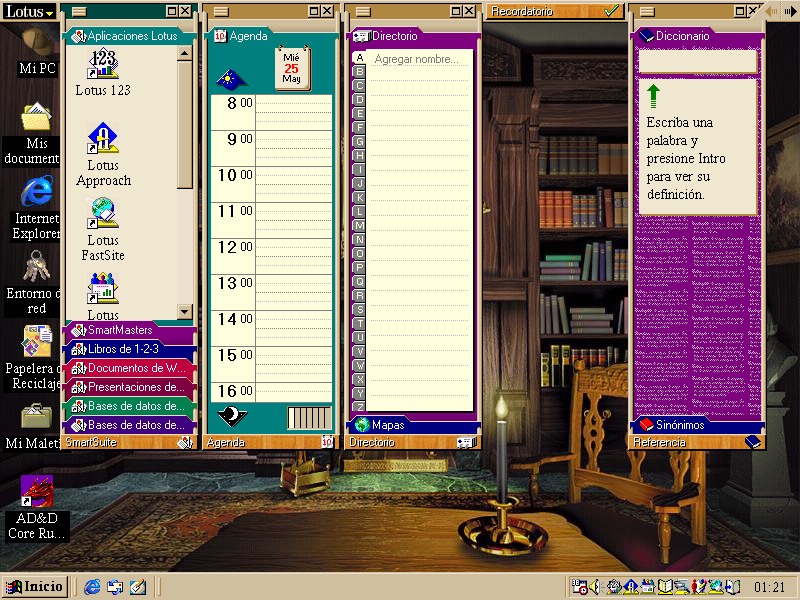Click the Aplicaciones Lotus scrollbar up arrow

pos(185,53)
